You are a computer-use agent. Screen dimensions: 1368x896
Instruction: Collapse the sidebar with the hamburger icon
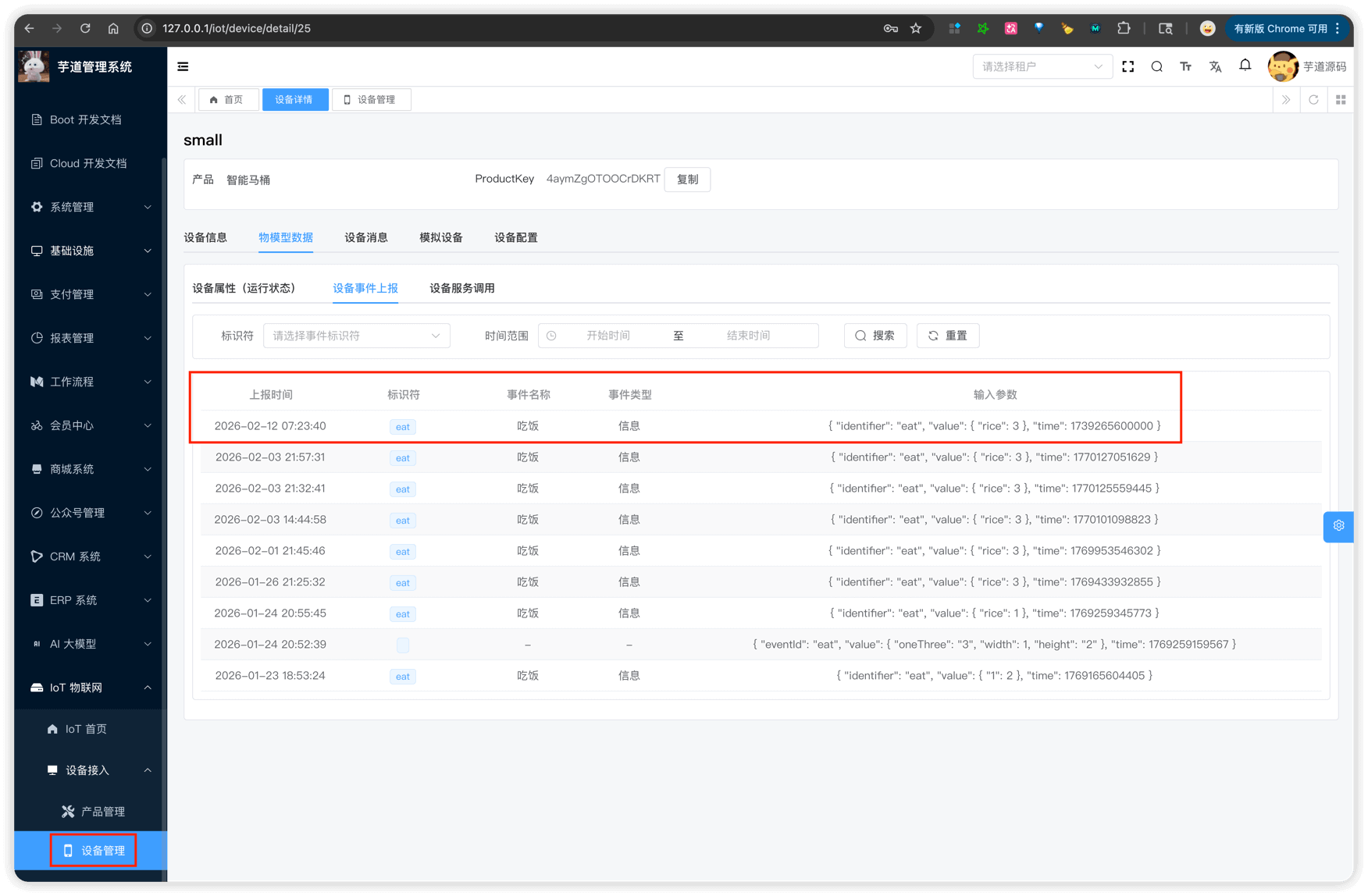click(x=183, y=67)
